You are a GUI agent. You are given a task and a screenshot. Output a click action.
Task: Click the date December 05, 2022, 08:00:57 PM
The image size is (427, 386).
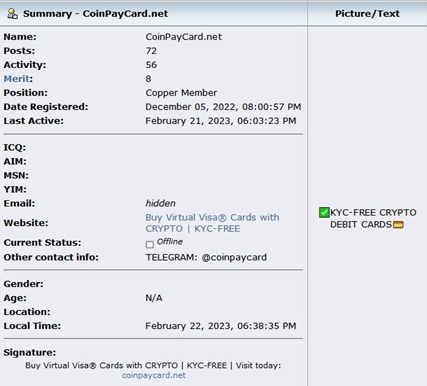click(223, 107)
